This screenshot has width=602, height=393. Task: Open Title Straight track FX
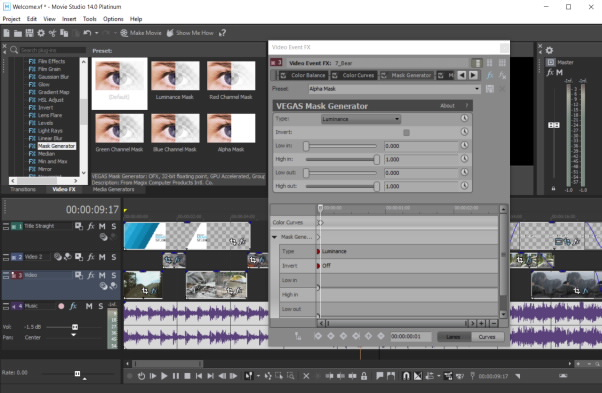(91, 226)
